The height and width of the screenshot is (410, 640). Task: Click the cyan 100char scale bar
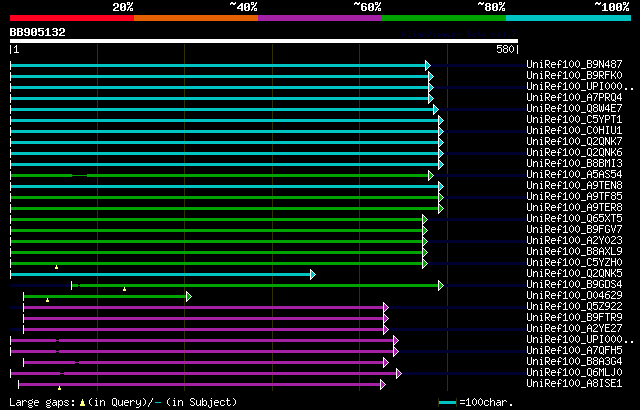(447, 403)
